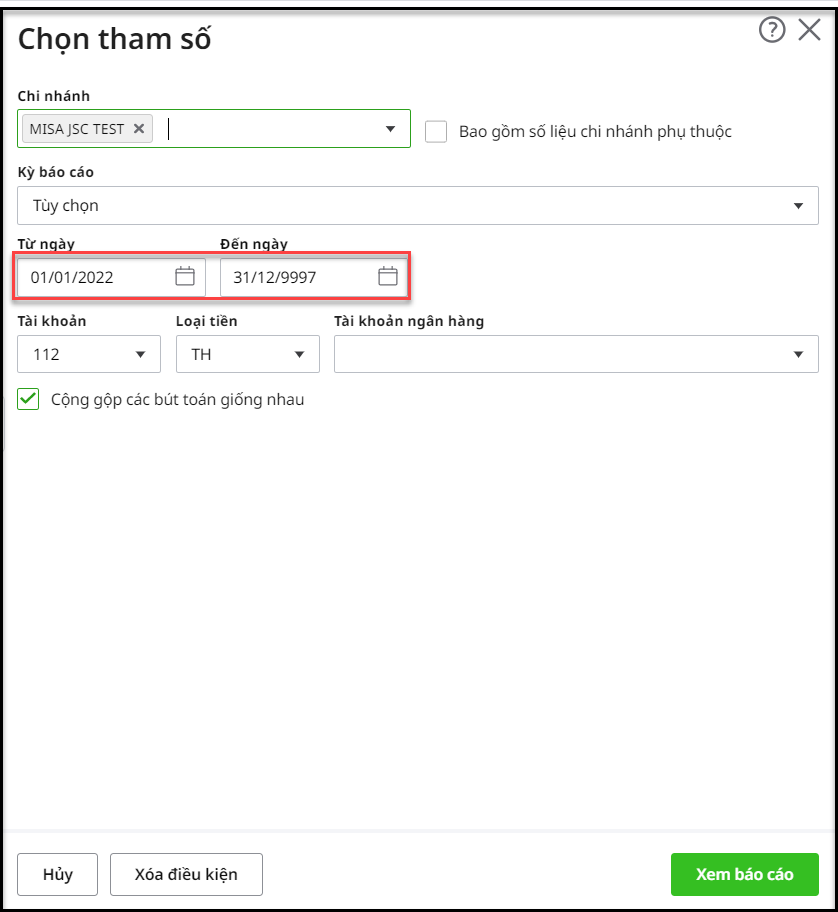Remove the MISA JSC TEST branch tag

coord(139,129)
